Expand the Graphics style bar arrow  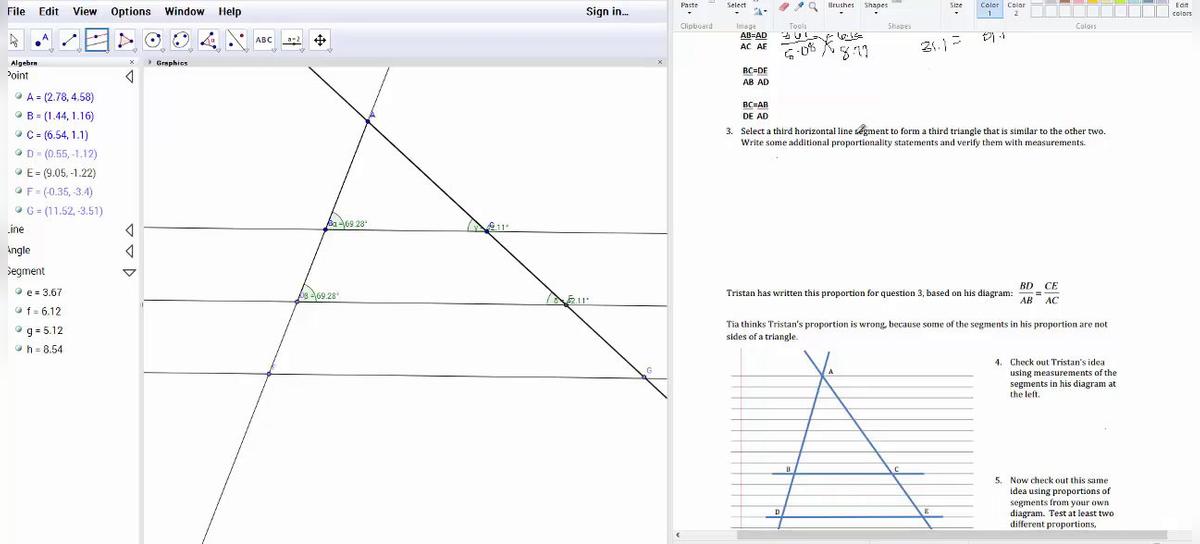point(148,62)
